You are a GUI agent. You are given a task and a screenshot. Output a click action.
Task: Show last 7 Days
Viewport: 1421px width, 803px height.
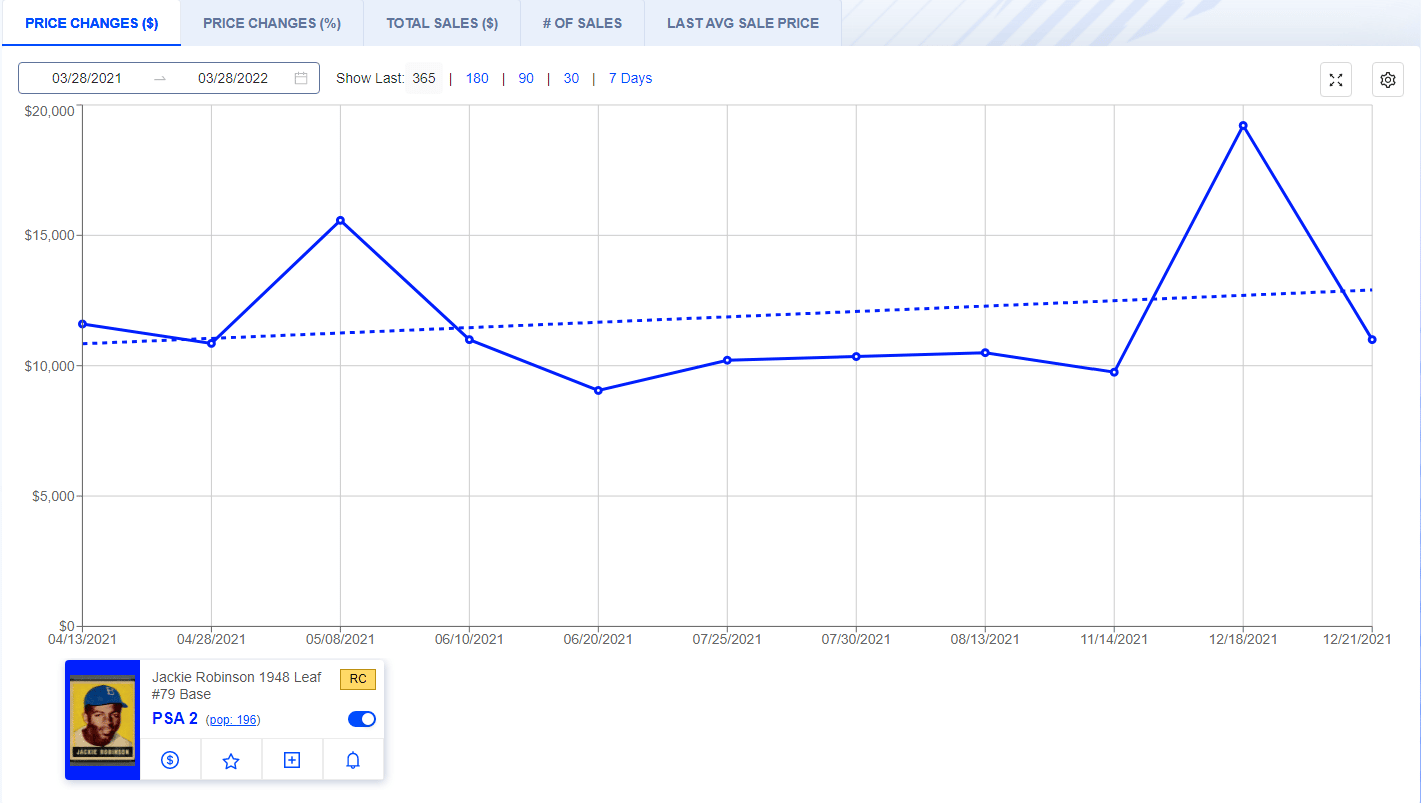630,78
